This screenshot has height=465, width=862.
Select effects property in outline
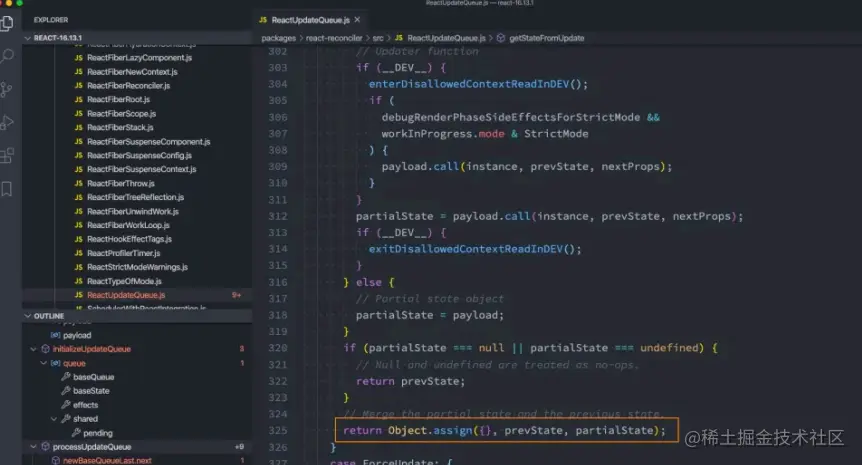coord(85,405)
